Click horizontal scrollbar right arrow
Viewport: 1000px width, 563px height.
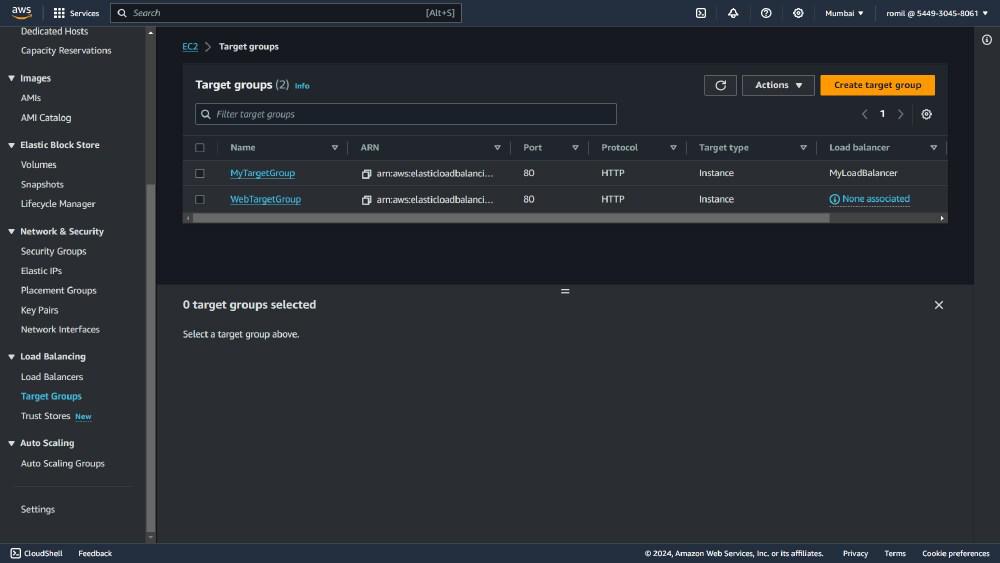(x=942, y=218)
